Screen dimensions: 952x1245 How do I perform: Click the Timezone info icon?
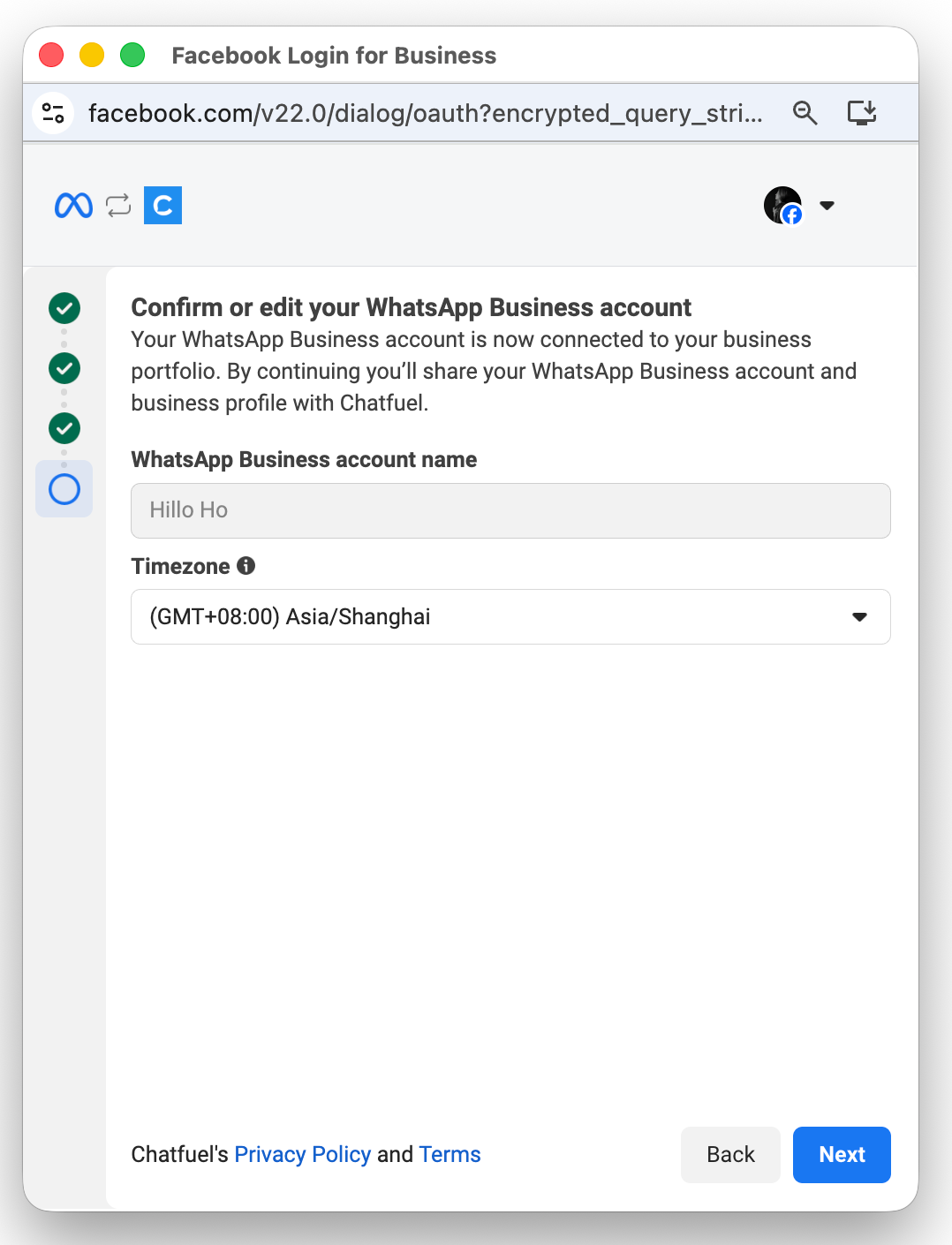[x=246, y=566]
